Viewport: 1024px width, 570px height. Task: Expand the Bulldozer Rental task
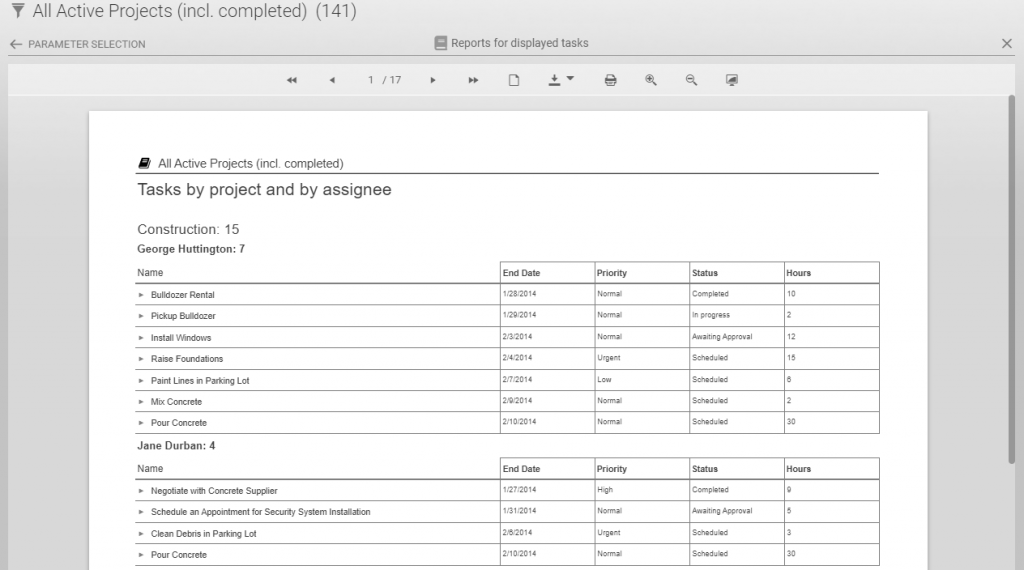tap(140, 295)
